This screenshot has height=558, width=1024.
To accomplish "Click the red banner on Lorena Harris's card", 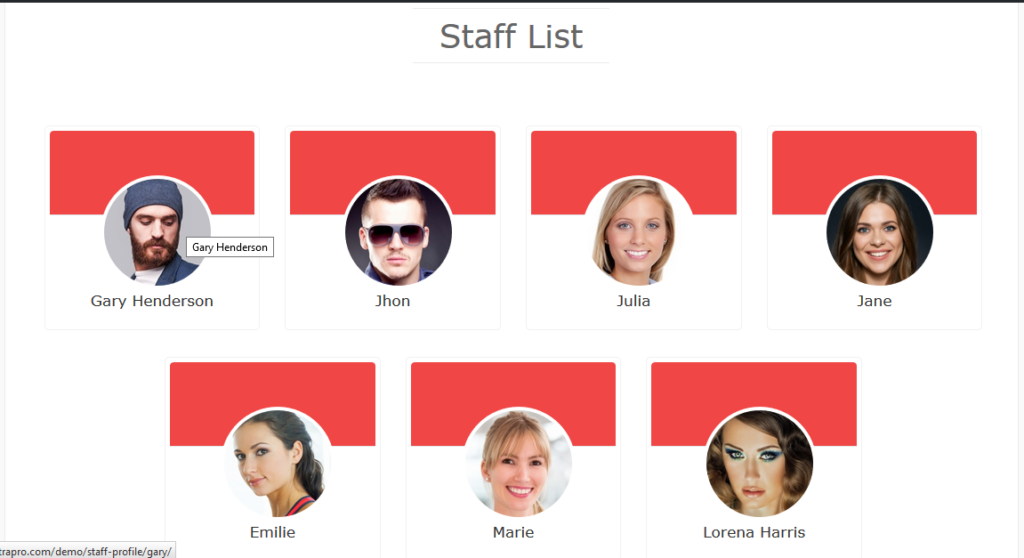I will pyautogui.click(x=754, y=384).
